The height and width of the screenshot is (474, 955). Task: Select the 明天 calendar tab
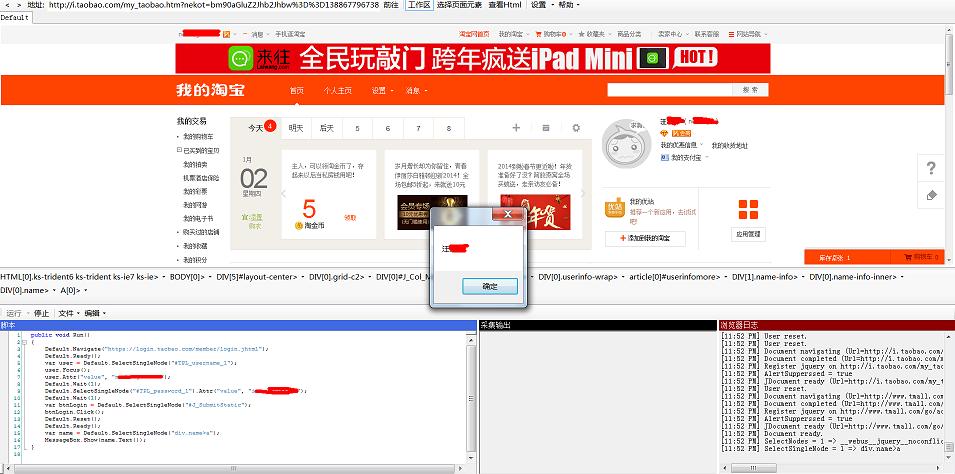(296, 128)
